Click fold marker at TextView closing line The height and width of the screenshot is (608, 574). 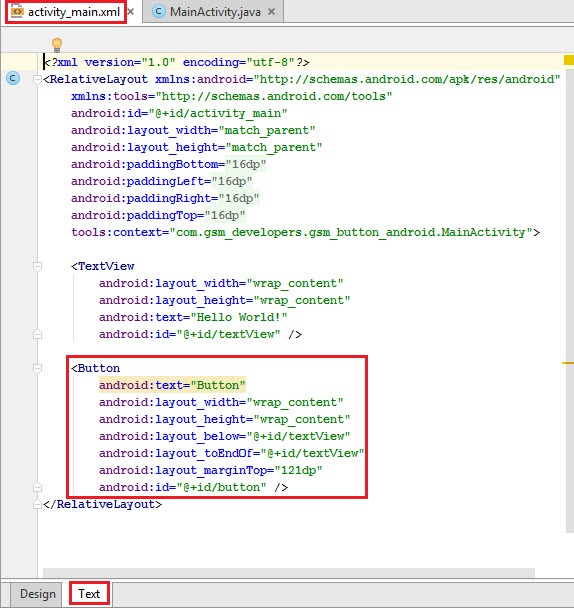click(37, 334)
